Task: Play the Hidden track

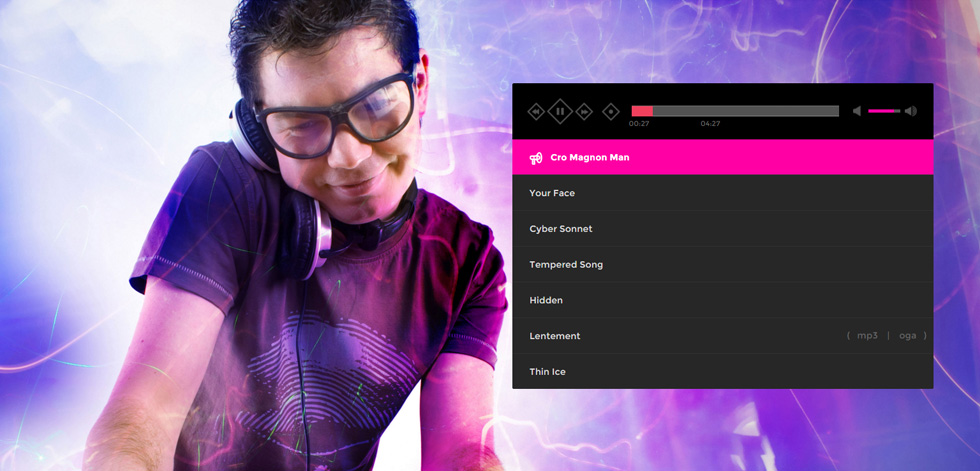Action: [722, 300]
